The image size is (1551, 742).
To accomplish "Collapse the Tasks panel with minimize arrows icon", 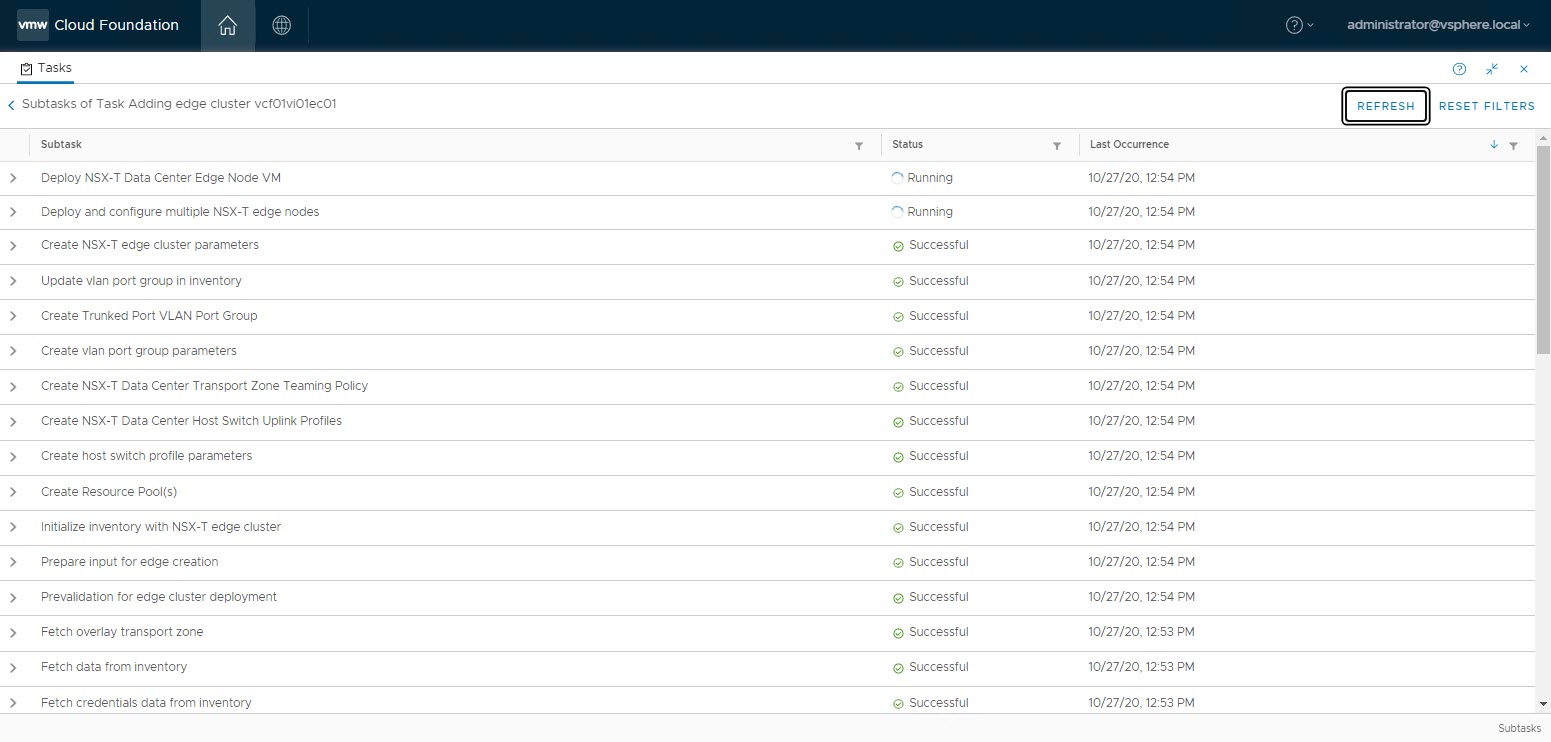I will tap(1492, 69).
